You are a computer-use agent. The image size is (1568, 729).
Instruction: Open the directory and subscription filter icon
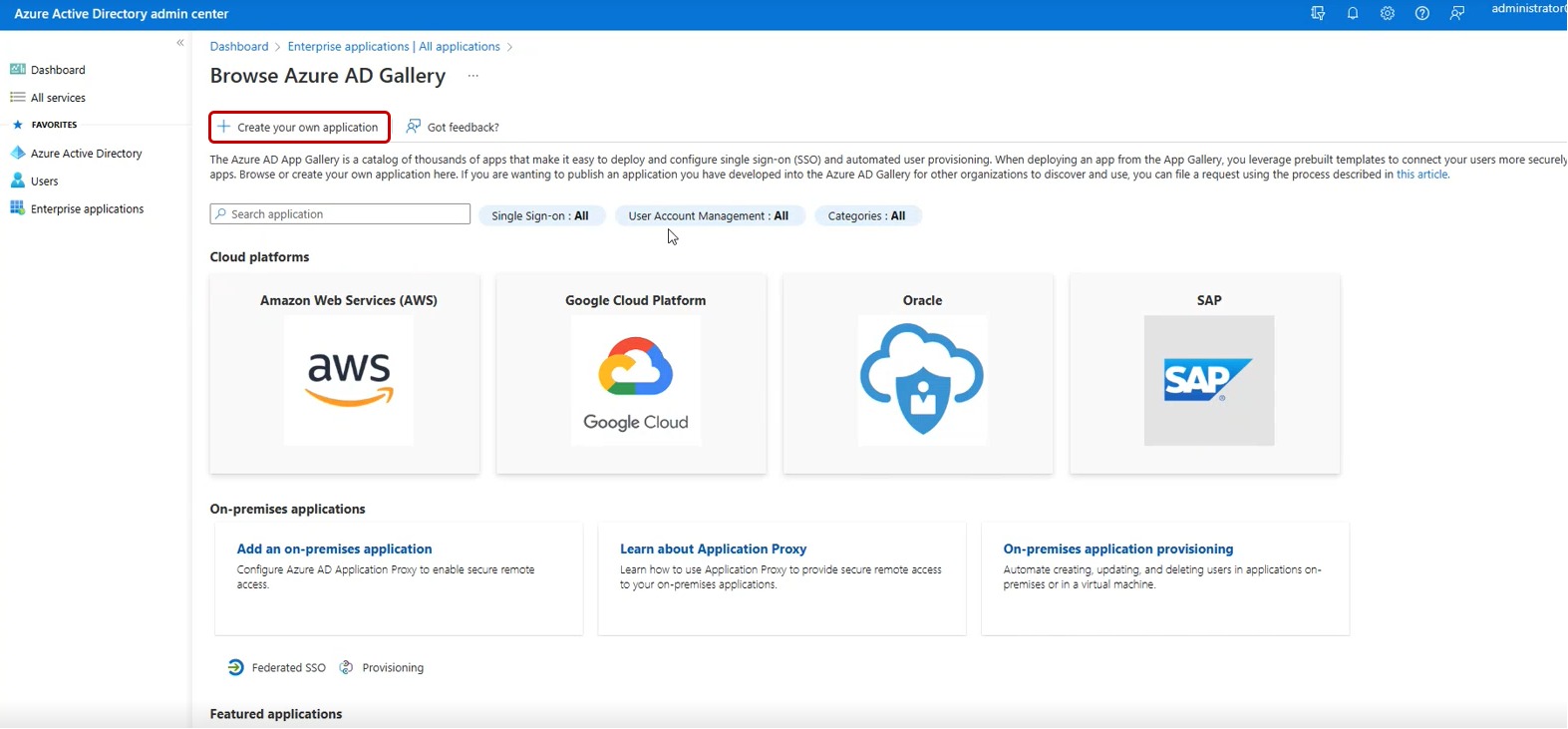click(1318, 14)
